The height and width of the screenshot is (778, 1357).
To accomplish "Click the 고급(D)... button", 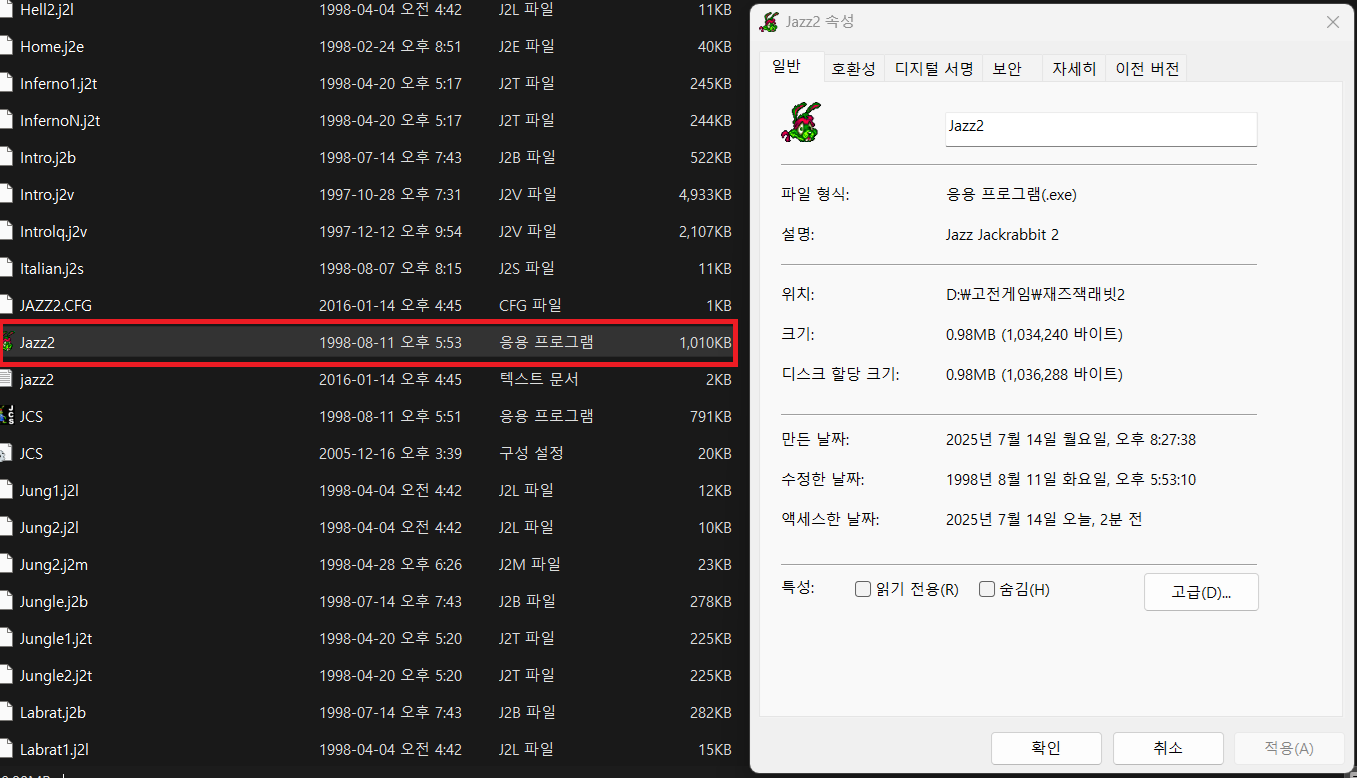I will (1201, 592).
